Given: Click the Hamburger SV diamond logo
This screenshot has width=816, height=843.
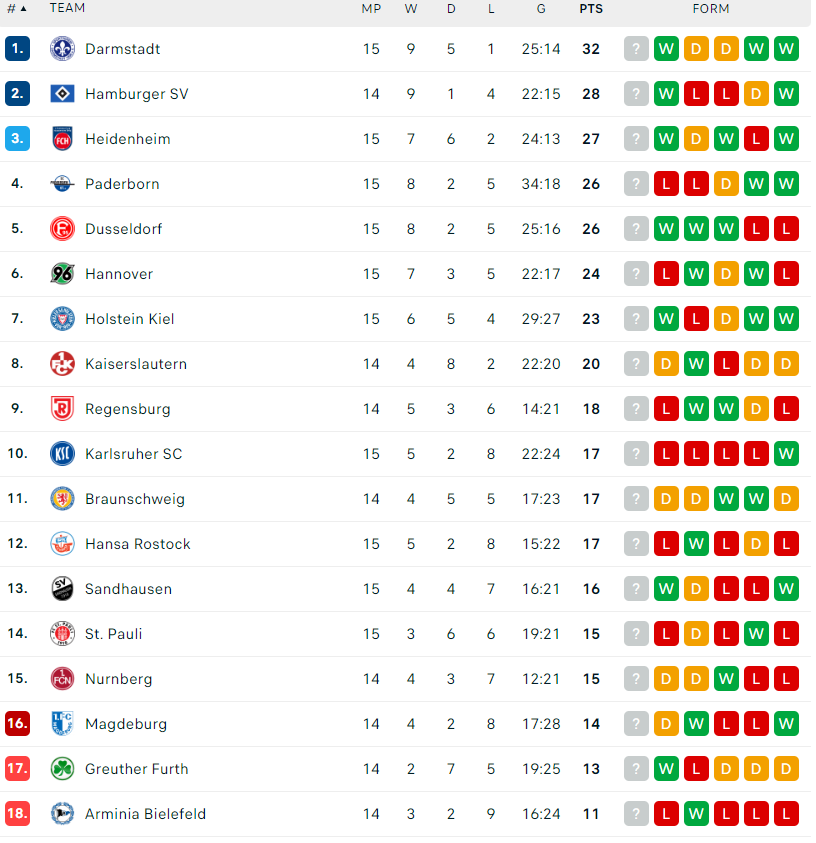Looking at the screenshot, I should [x=62, y=94].
